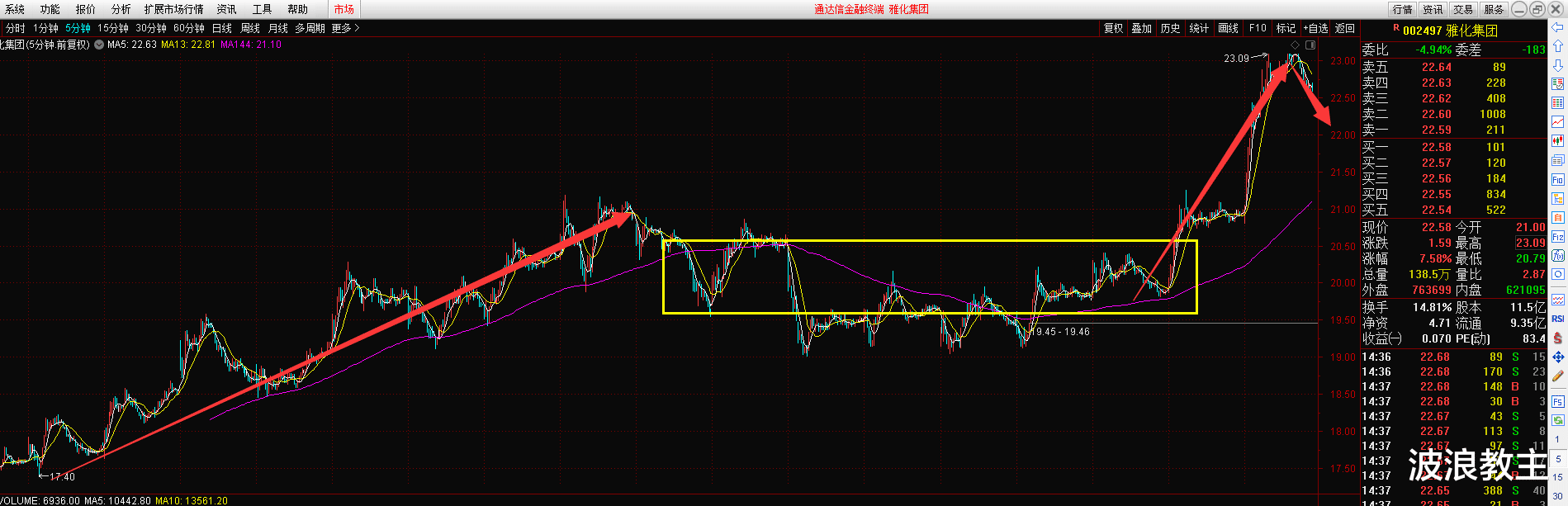Viewport: 1568px width, 506px height.
Task: Click the blue four-way move icon
Action: (x=1557, y=357)
